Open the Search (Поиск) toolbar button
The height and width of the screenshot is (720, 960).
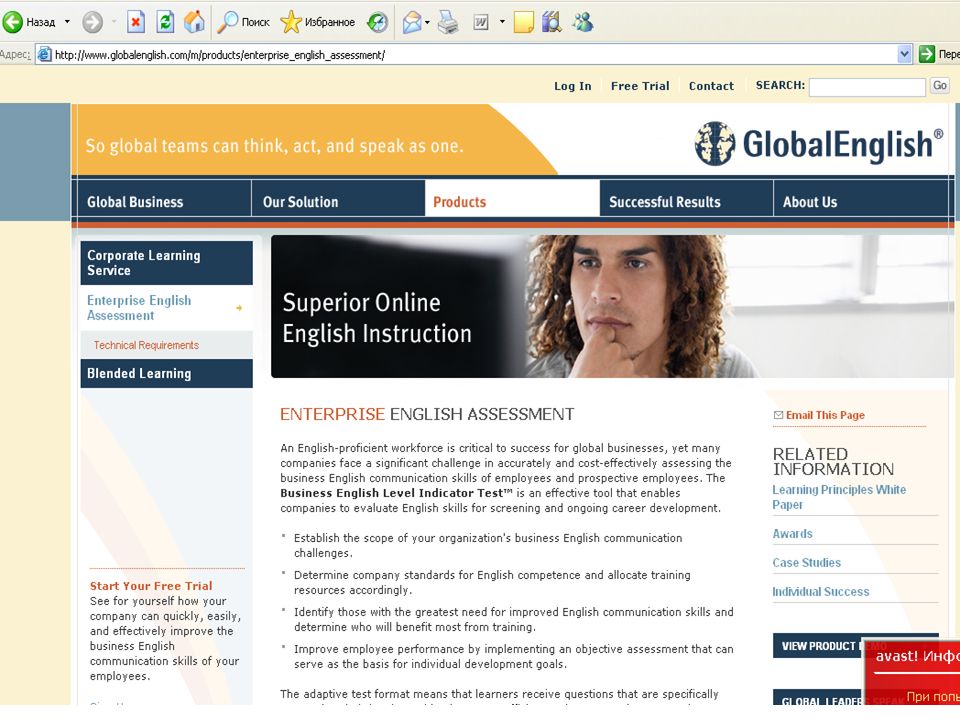244,23
